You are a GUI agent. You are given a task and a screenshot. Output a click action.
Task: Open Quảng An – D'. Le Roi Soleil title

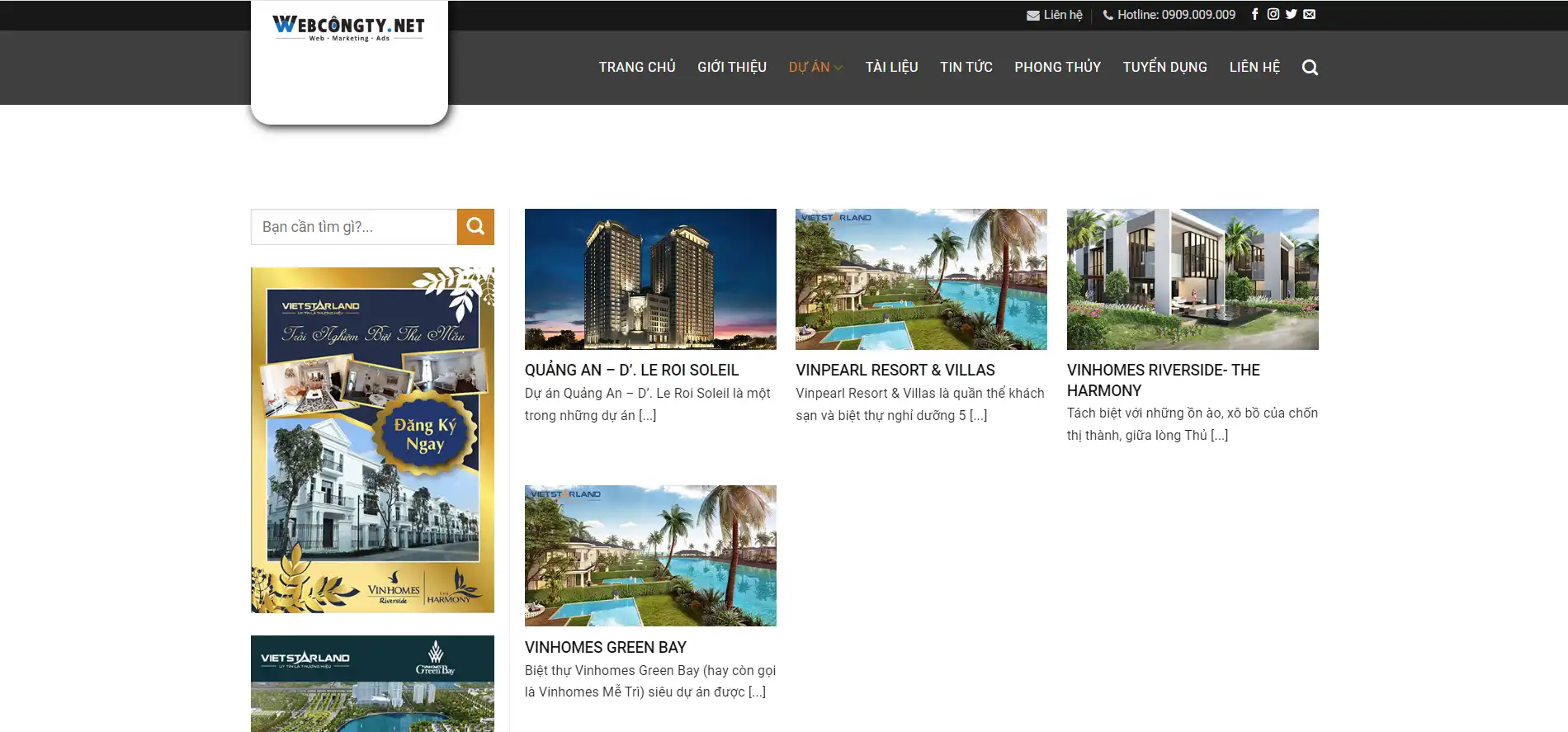pyautogui.click(x=631, y=371)
